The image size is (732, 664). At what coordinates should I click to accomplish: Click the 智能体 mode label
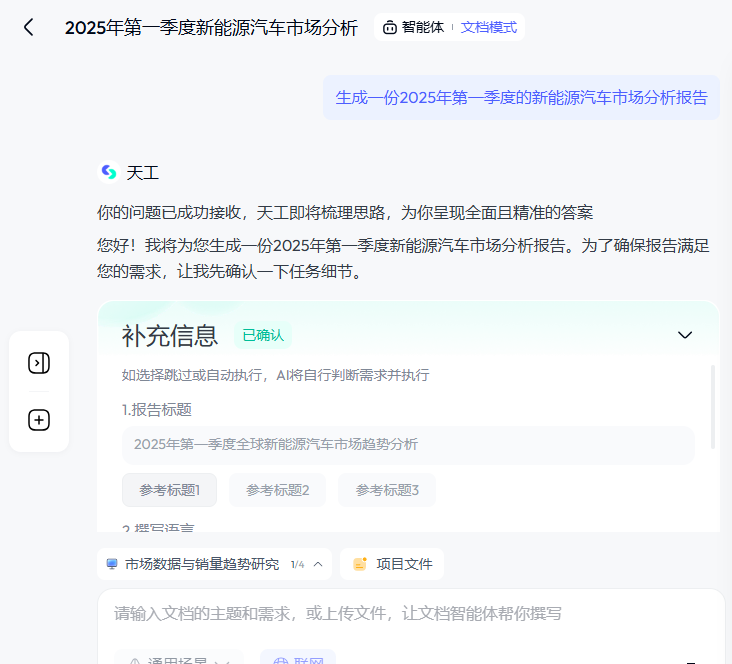click(x=422, y=28)
